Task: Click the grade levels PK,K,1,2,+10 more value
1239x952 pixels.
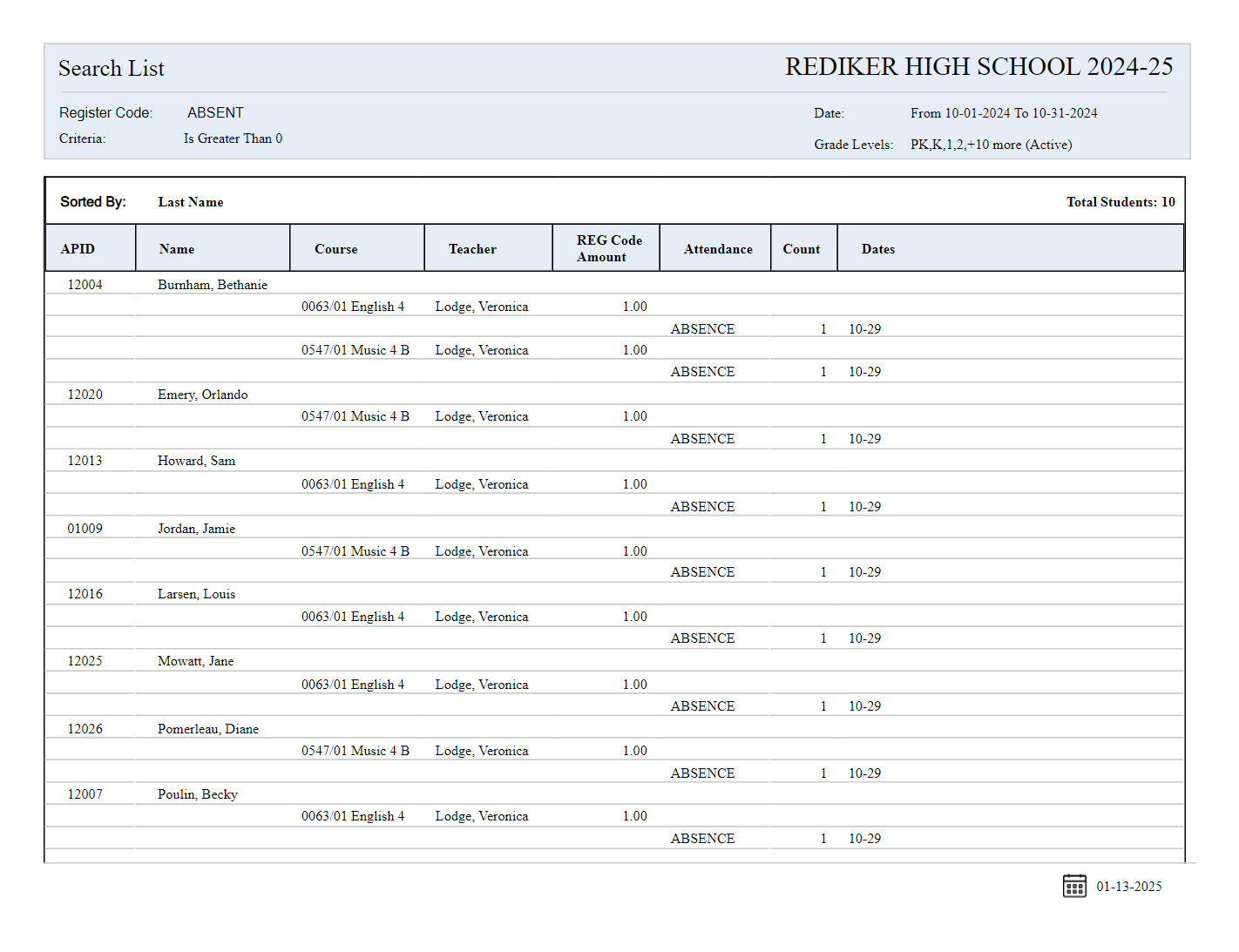Action: click(992, 145)
